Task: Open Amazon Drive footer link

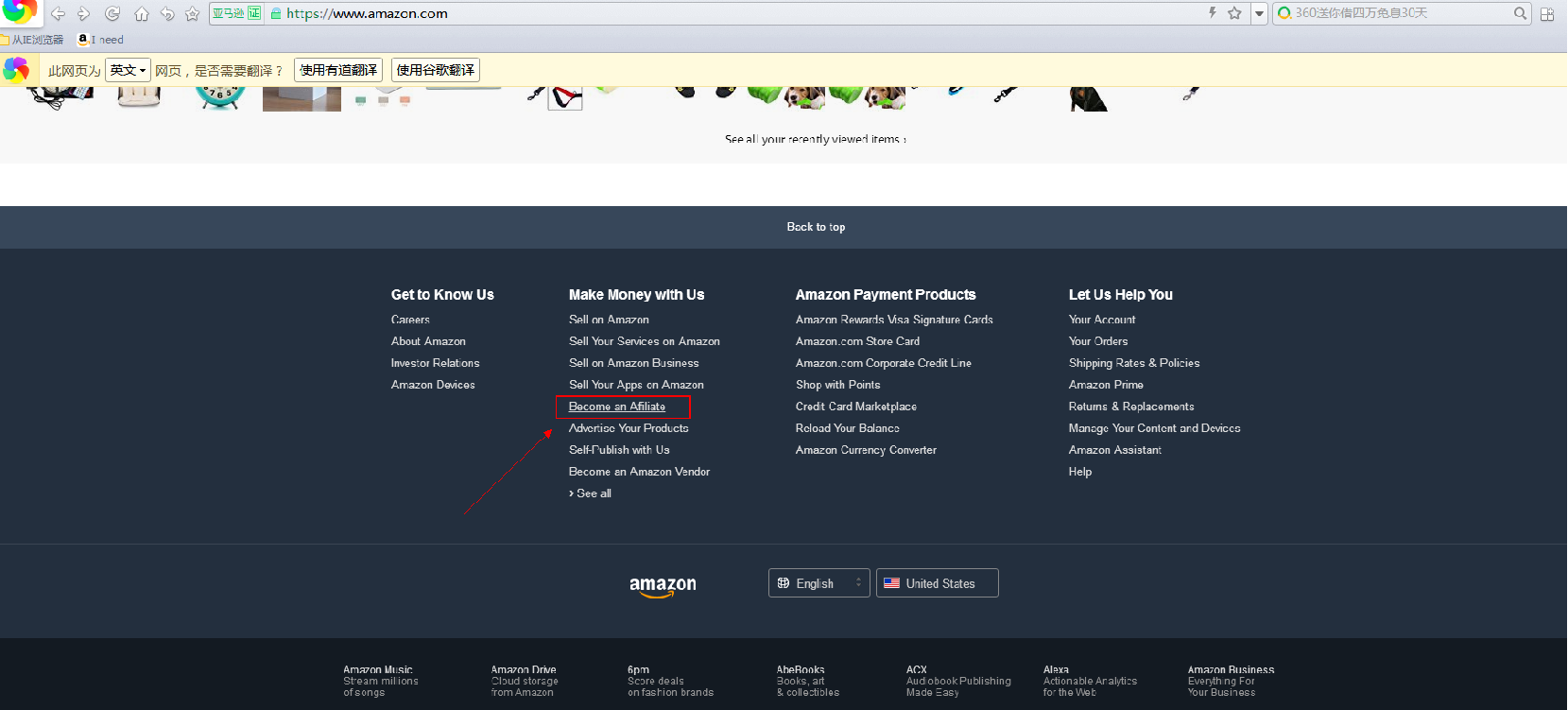Action: coord(525,681)
